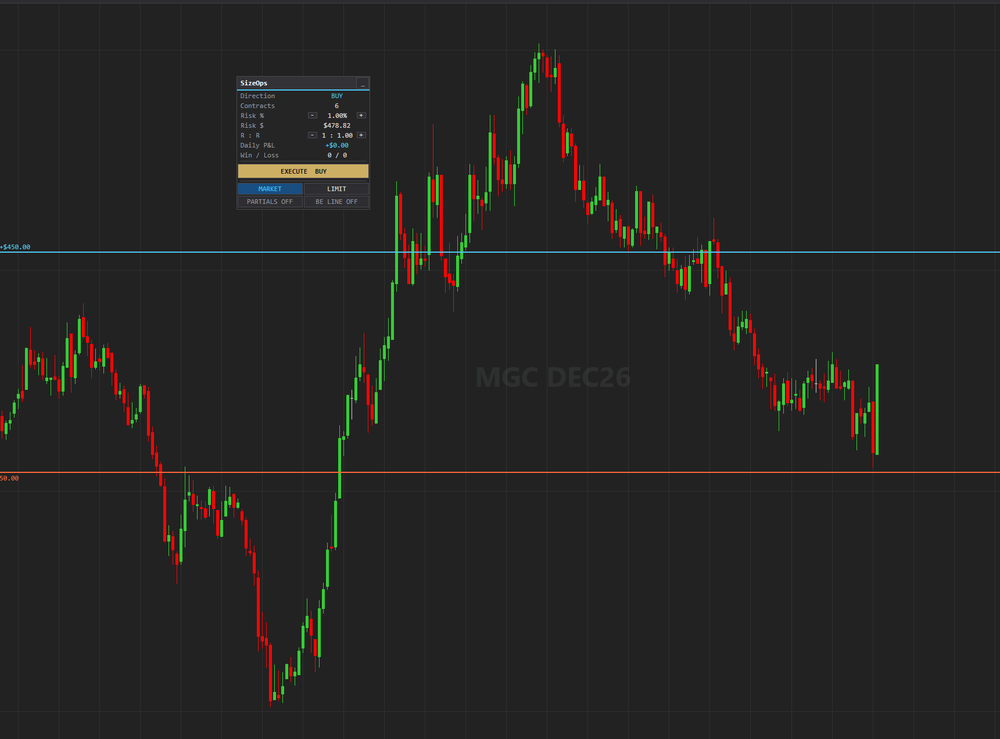Click the R : R value 1 : 1.00
Viewport: 1000px width, 739px height.
point(337,135)
